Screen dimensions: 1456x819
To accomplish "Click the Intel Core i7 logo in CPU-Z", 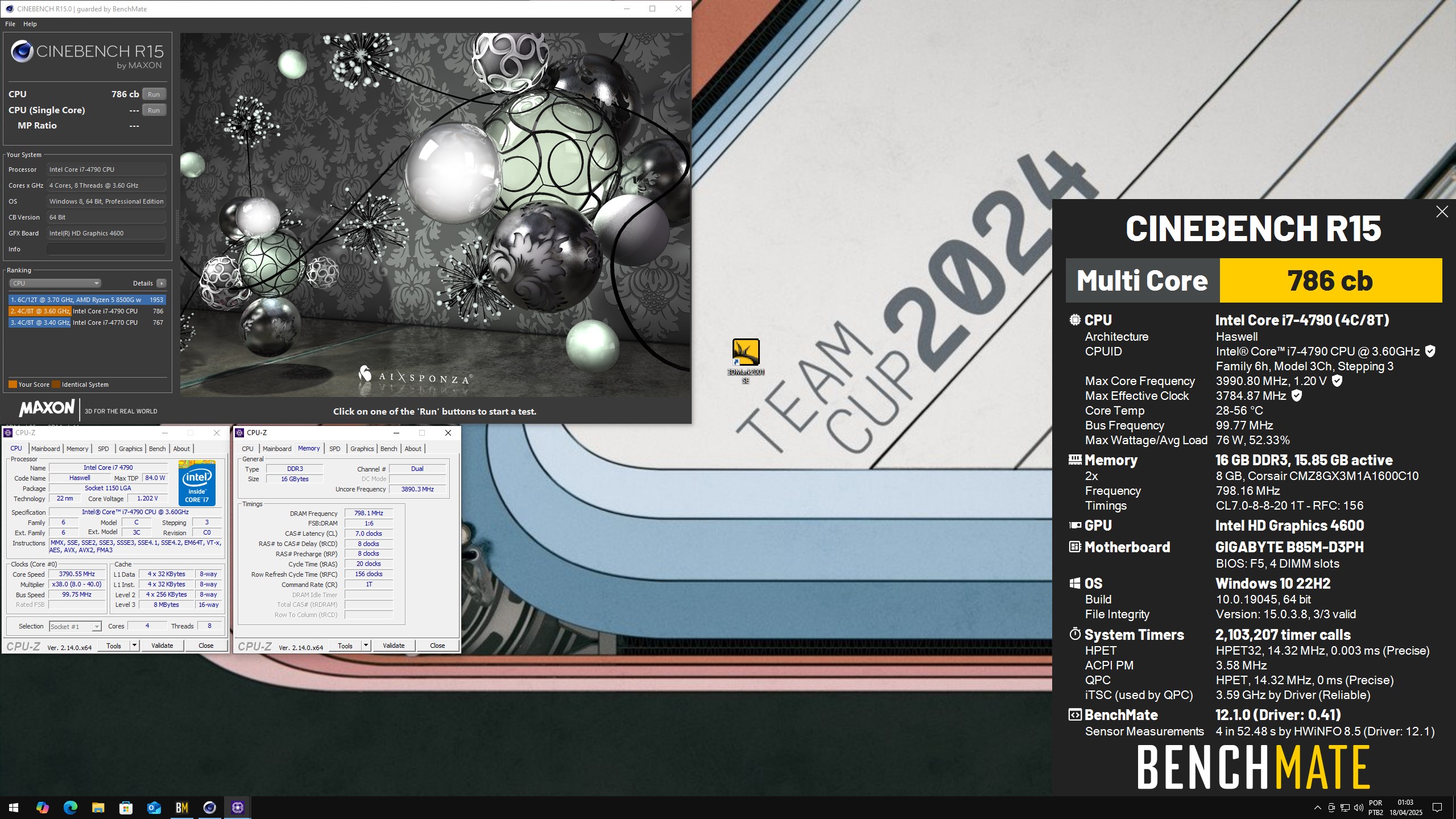I will point(197,483).
